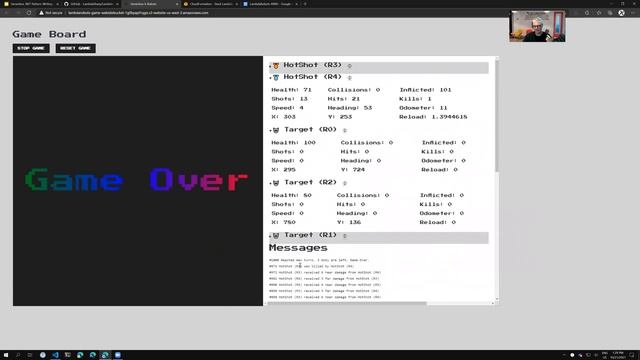Screen dimensions: 640x360
Task: Click Target (R2) 'Health: 50' value
Action: [291, 195]
